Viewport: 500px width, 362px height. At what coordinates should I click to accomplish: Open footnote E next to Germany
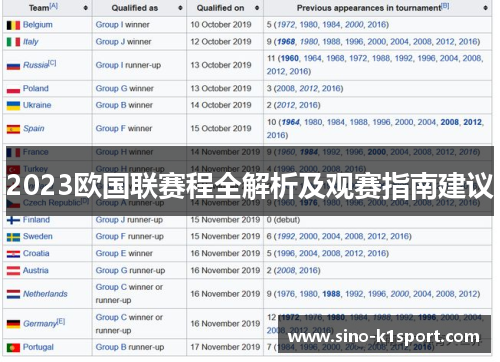(61, 321)
